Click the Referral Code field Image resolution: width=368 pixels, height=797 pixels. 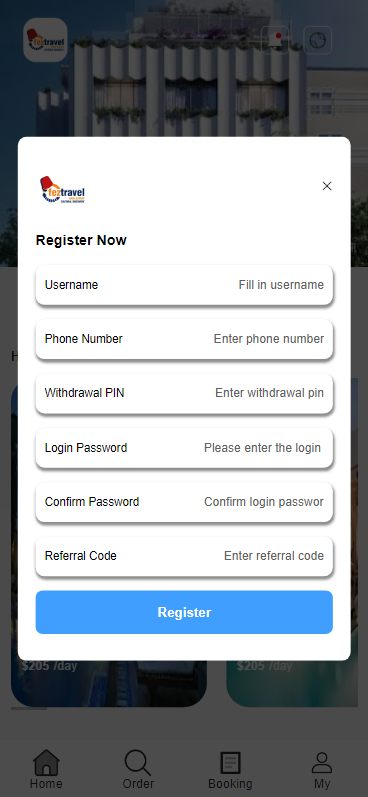(x=184, y=556)
